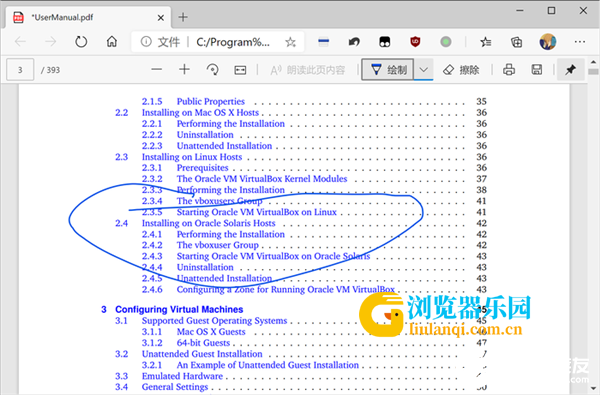Expand the draw tool options dropdown arrow
Screen dimensions: 600x395
[423, 70]
